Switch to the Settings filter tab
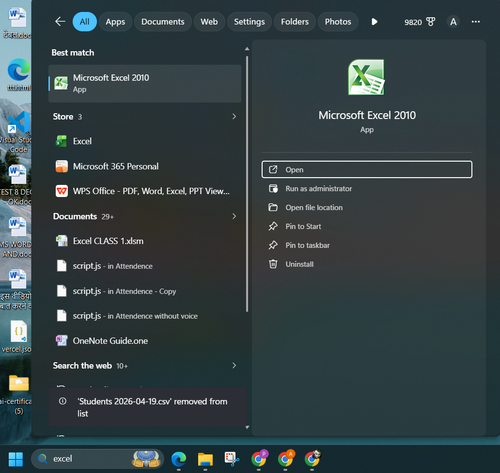 [249, 22]
